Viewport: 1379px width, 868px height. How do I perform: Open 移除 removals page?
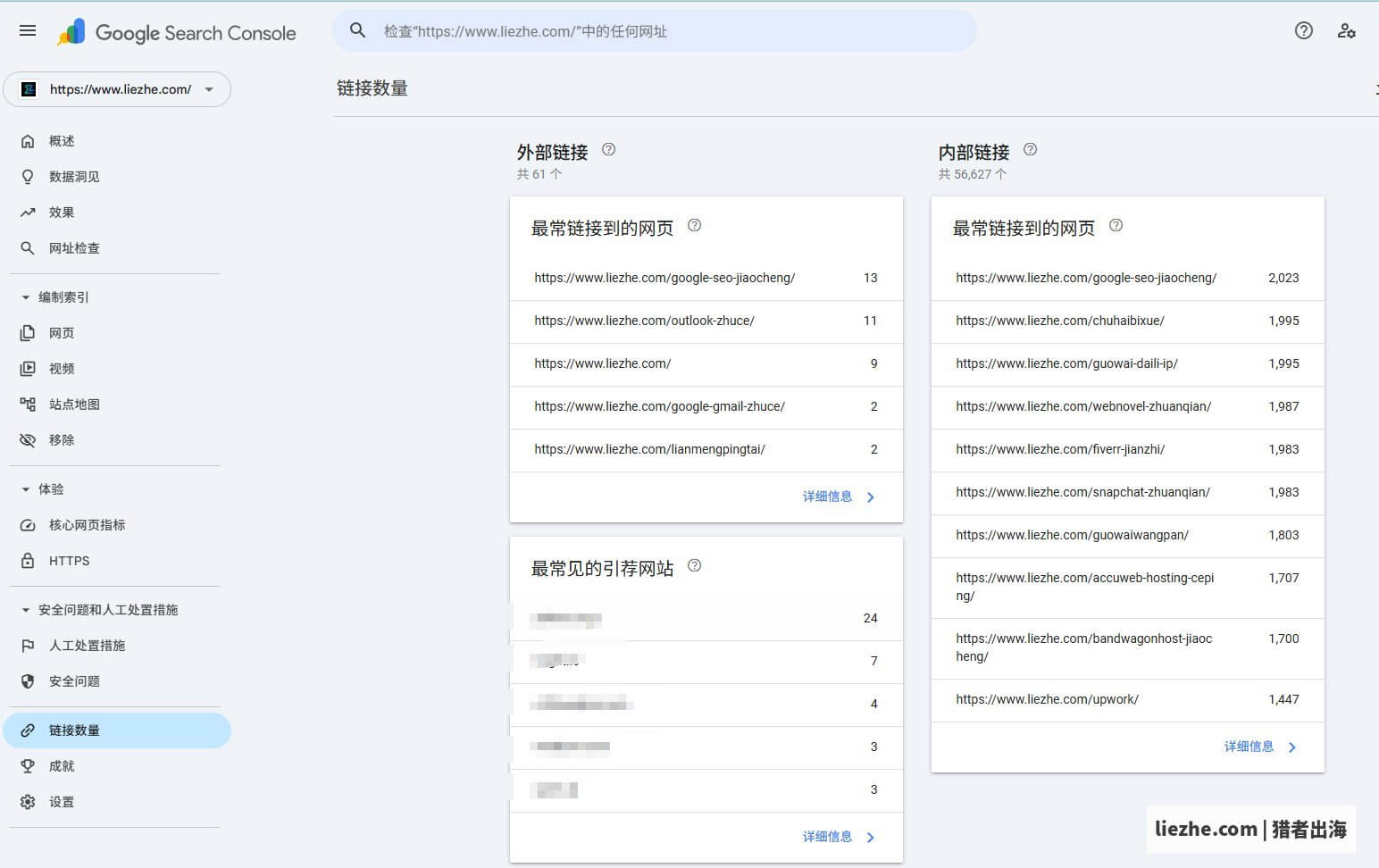(x=117, y=440)
